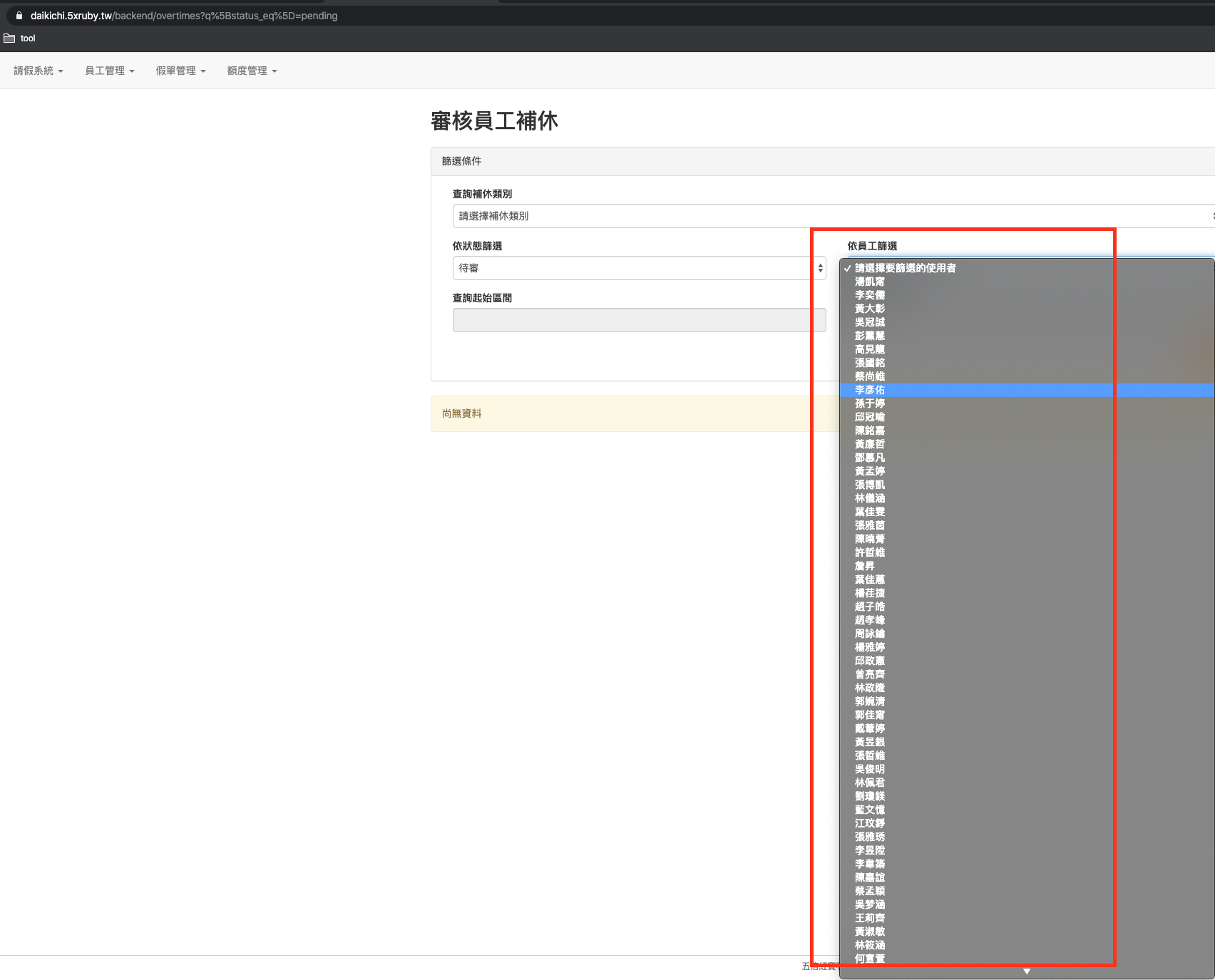Screen dimensions: 1215x980
Task: Select employee 李奕儒 from list
Action: pos(1027,295)
